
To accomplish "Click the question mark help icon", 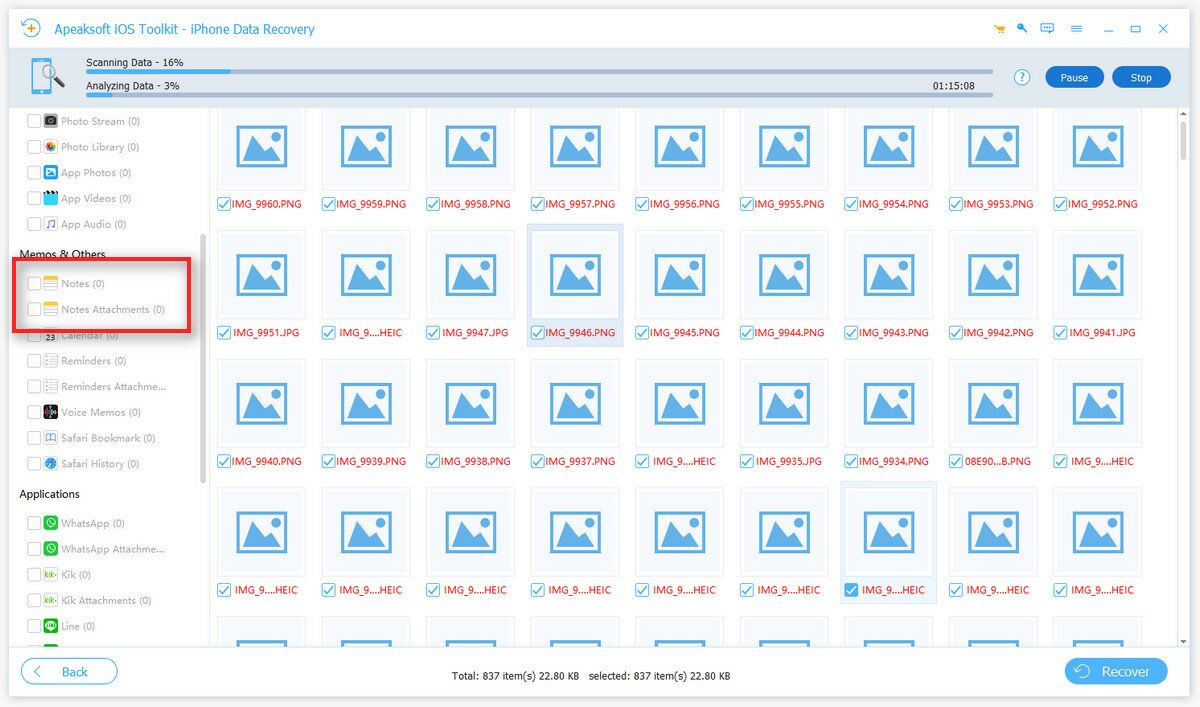I will pos(1022,77).
